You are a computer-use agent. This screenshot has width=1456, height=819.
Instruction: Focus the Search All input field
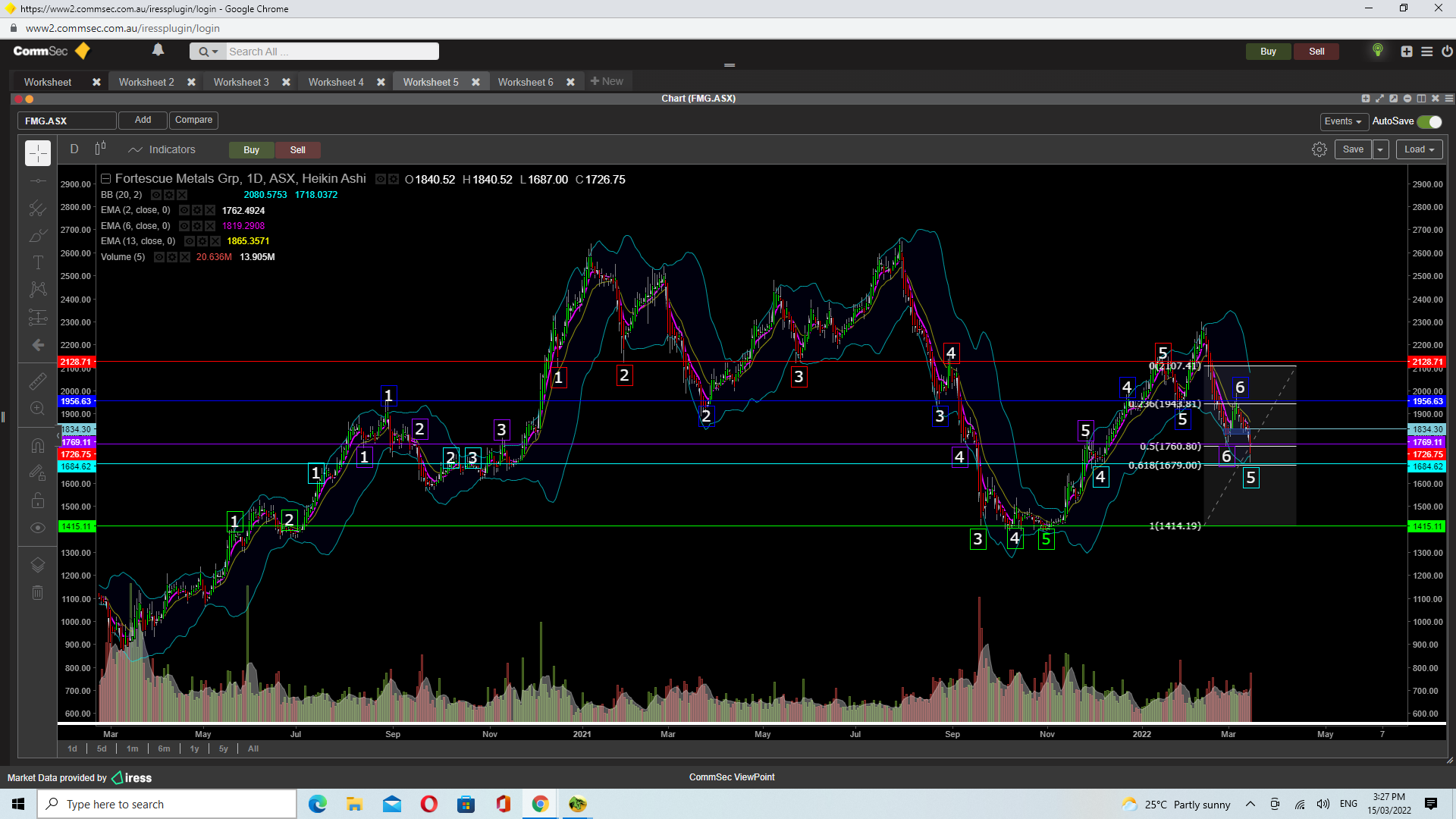coord(332,52)
